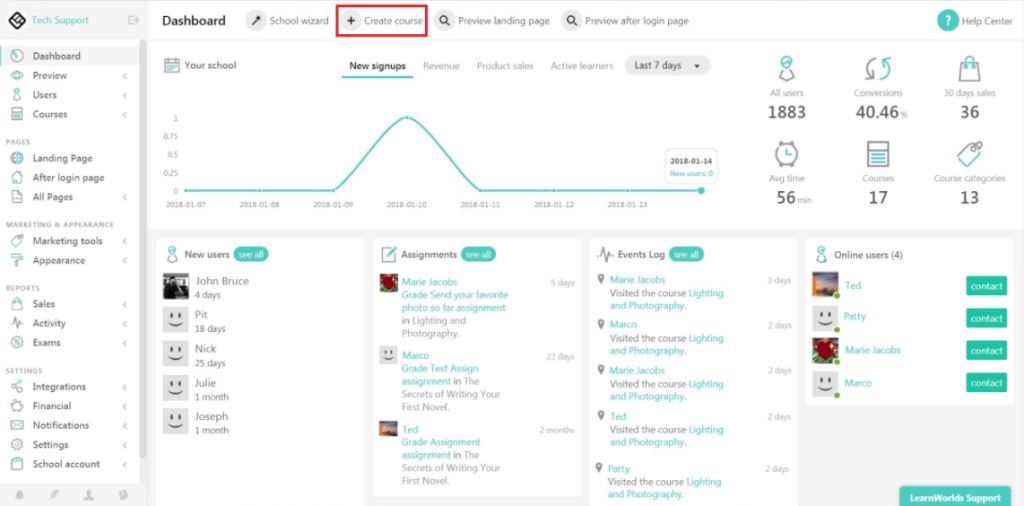Click the 30 days sales bag icon
The width and height of the screenshot is (1024, 506).
[x=969, y=69]
